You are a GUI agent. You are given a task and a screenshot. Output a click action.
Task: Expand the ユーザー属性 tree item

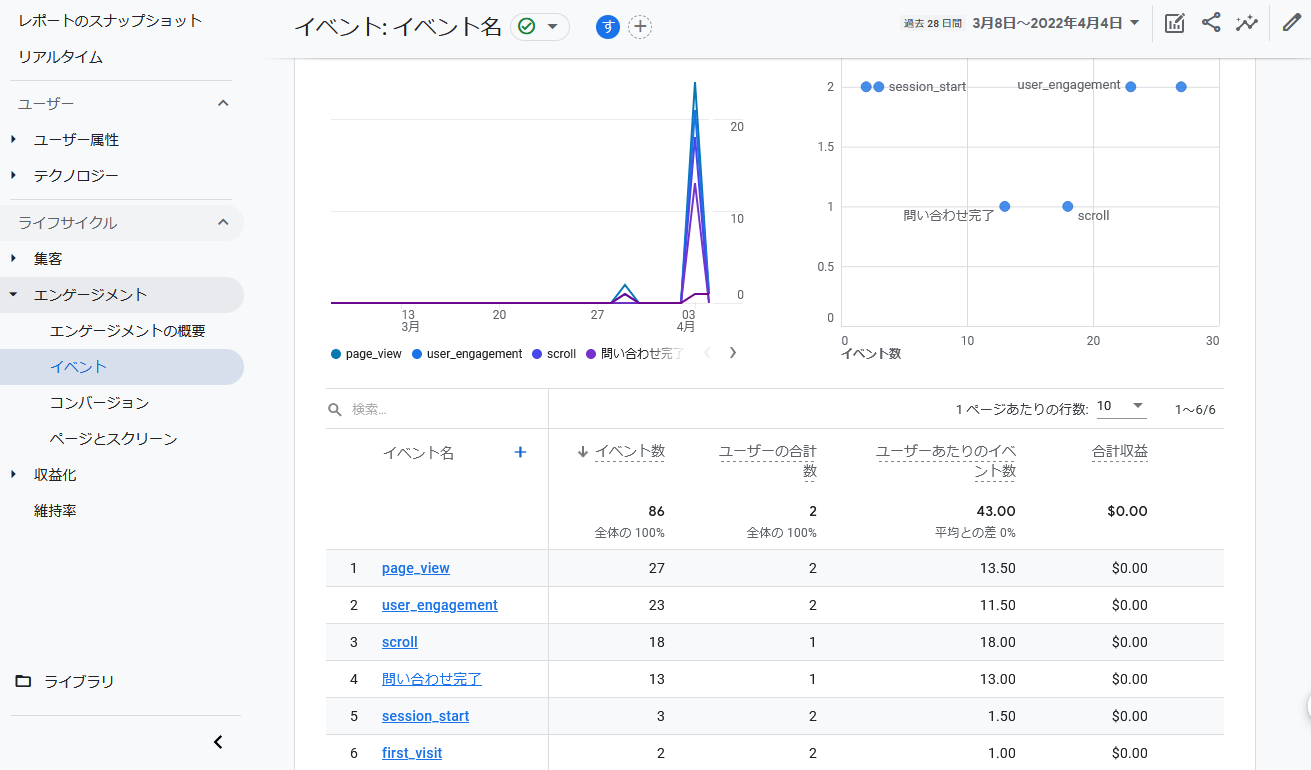pyautogui.click(x=14, y=140)
